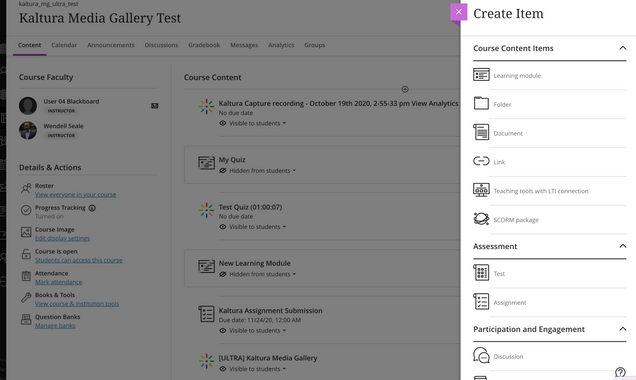Collapse the Assessment section
Screen dimensions: 636x380
click(x=622, y=246)
